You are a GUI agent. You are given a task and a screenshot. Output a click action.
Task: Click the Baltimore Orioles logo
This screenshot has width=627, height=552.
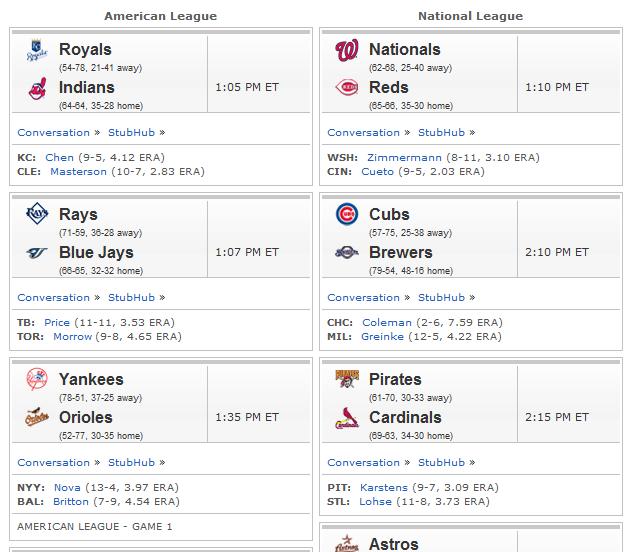pyautogui.click(x=37, y=417)
